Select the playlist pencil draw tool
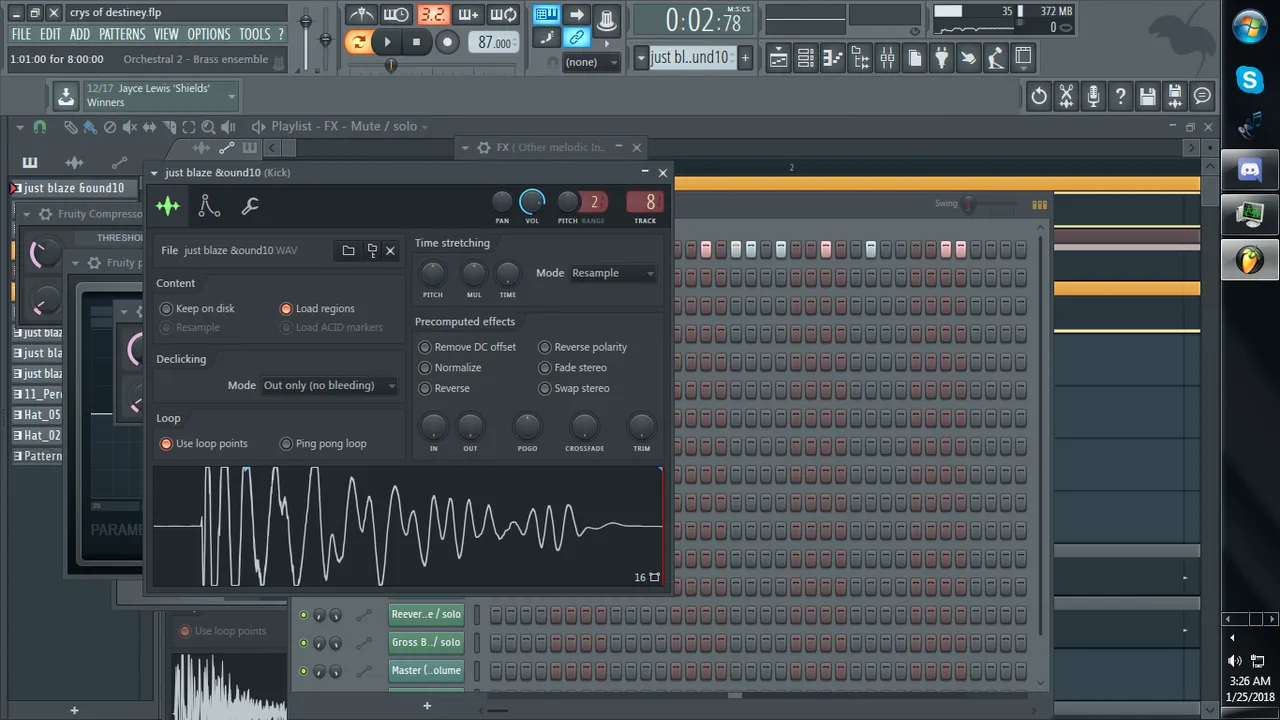1280x720 pixels. pyautogui.click(x=70, y=127)
